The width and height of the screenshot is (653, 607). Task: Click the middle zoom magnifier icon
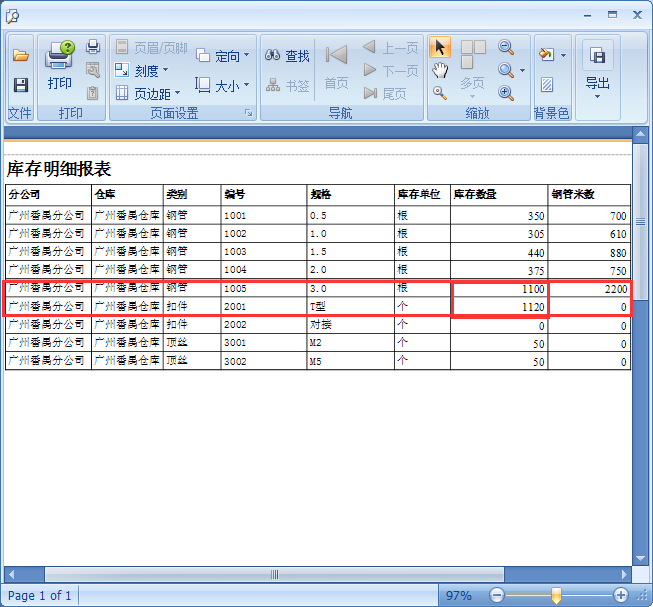(506, 70)
